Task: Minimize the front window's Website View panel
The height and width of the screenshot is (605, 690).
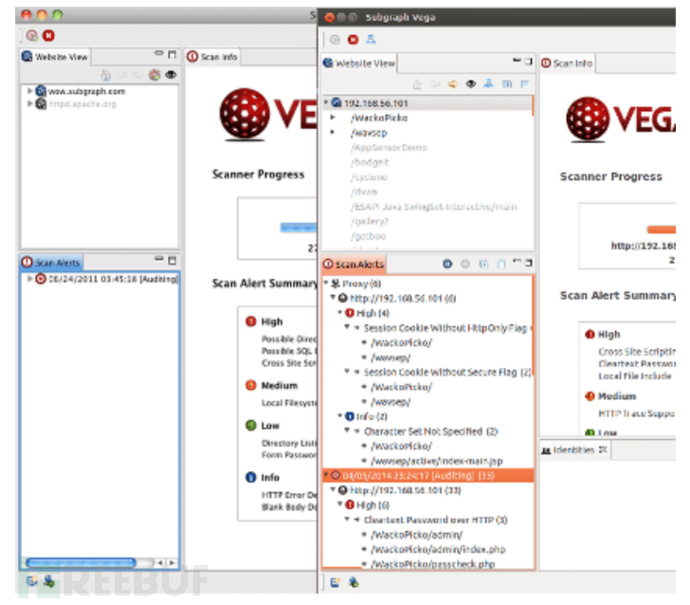Action: [x=517, y=60]
